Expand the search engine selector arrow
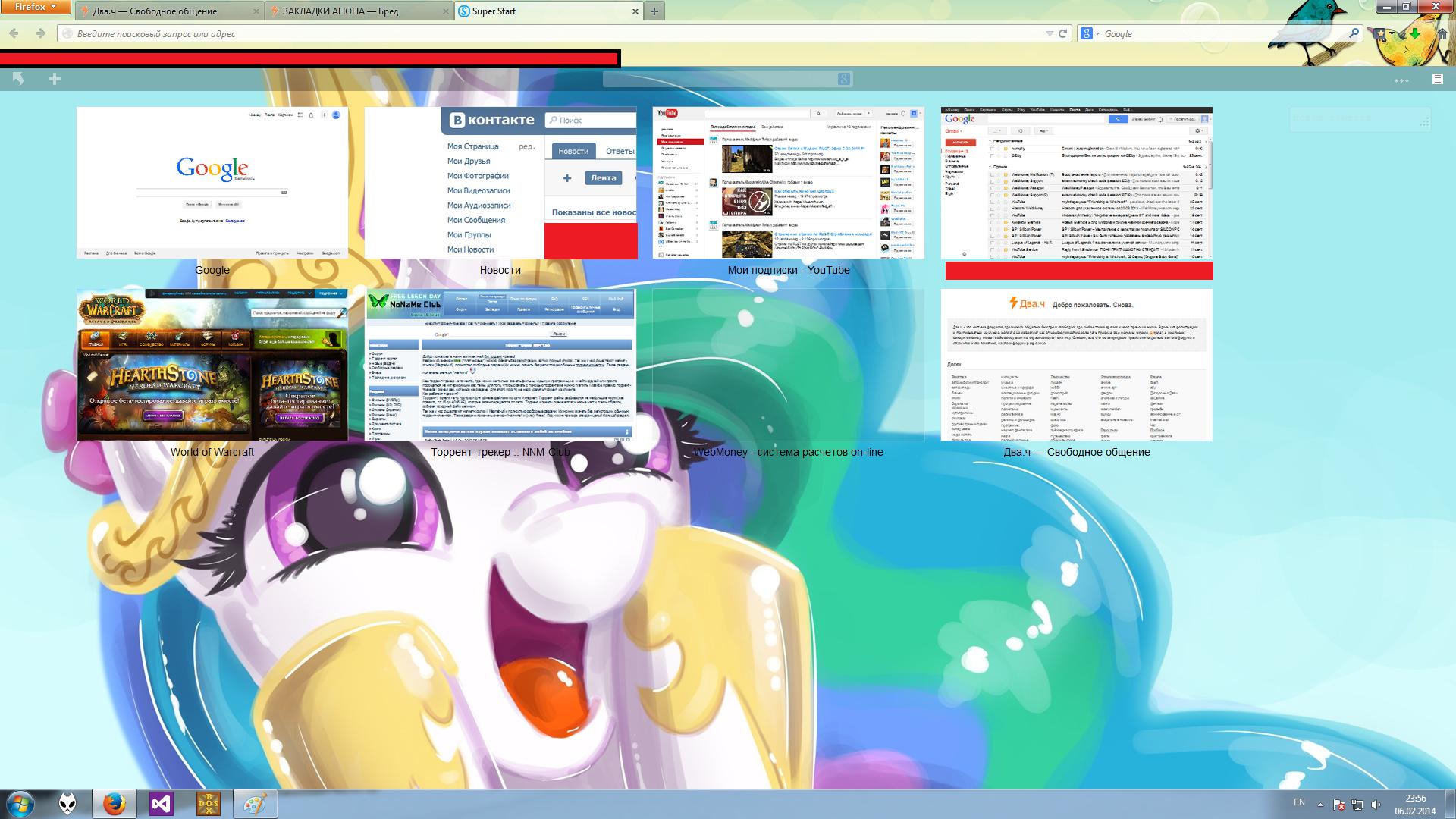1456x819 pixels. coord(1097,33)
